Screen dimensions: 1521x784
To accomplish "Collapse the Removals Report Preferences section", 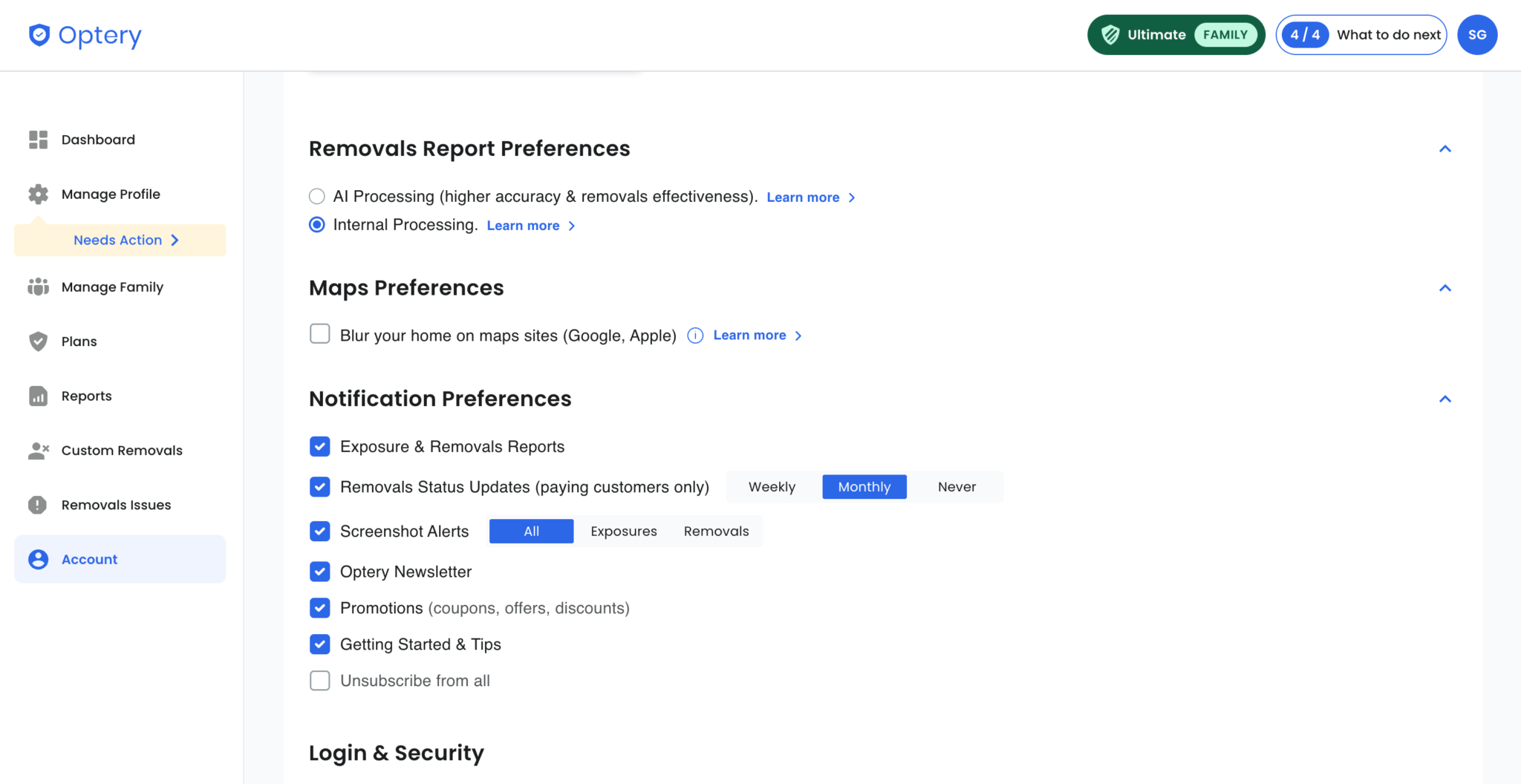I will [1445, 149].
